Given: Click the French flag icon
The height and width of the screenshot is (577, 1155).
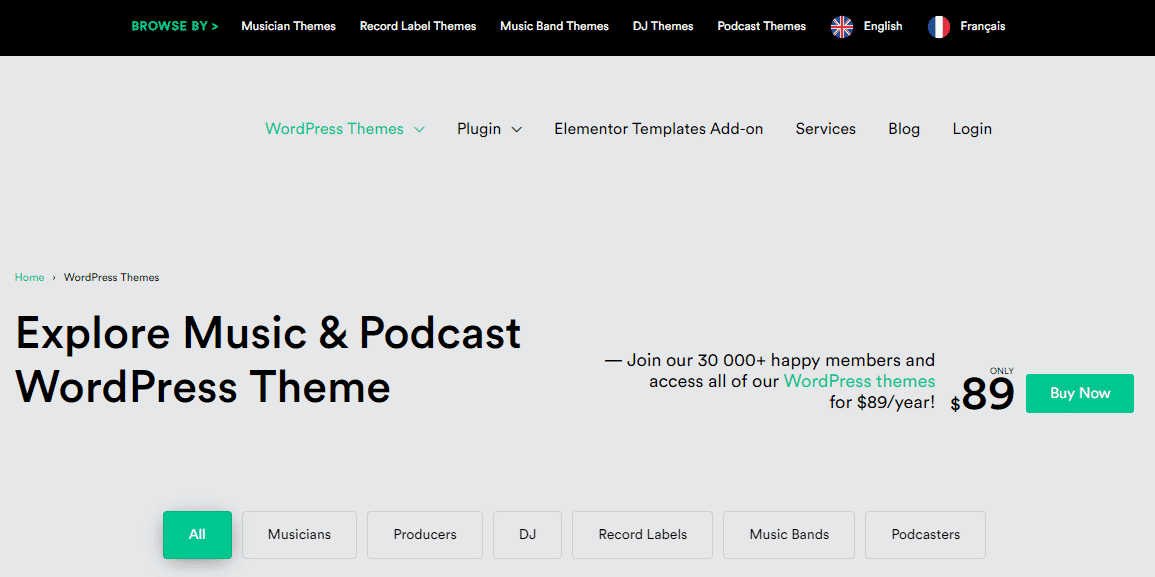Looking at the screenshot, I should tap(938, 27).
